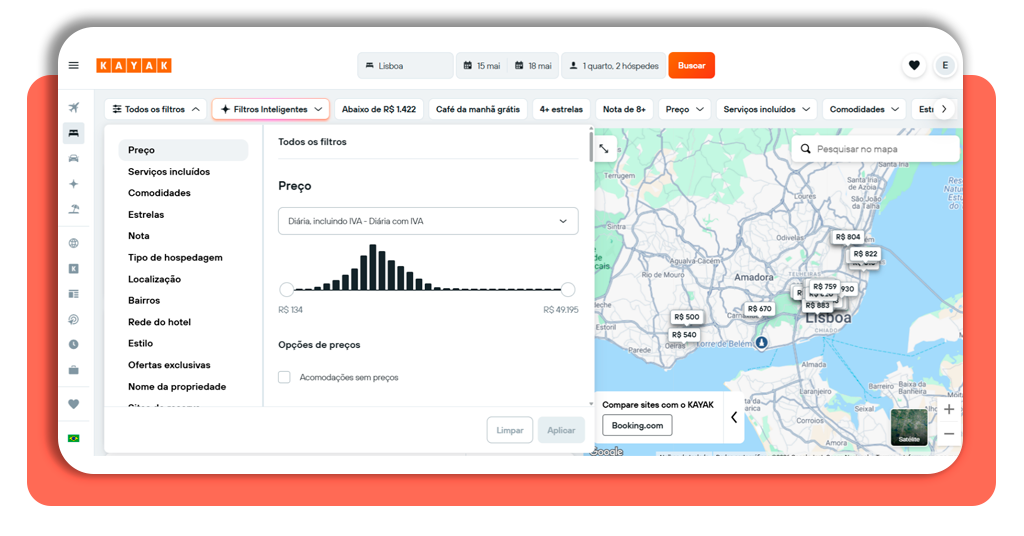Open the hamburger navigation menu

pyautogui.click(x=74, y=65)
